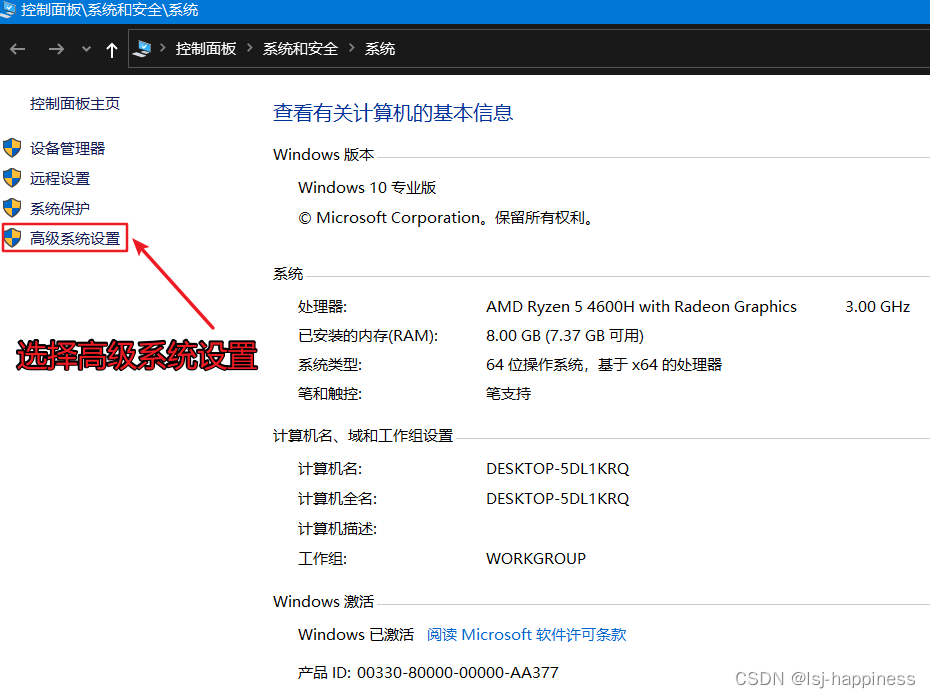Click shield icon beside 远程设置
The image size is (930, 698).
click(12, 178)
